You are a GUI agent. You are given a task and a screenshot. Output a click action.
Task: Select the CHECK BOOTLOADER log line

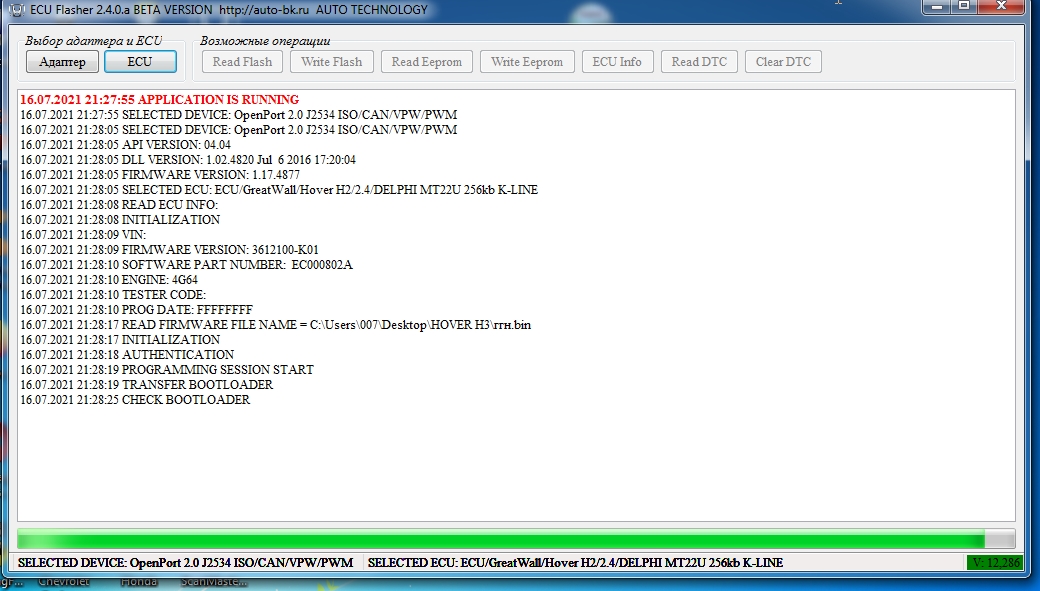click(135, 400)
